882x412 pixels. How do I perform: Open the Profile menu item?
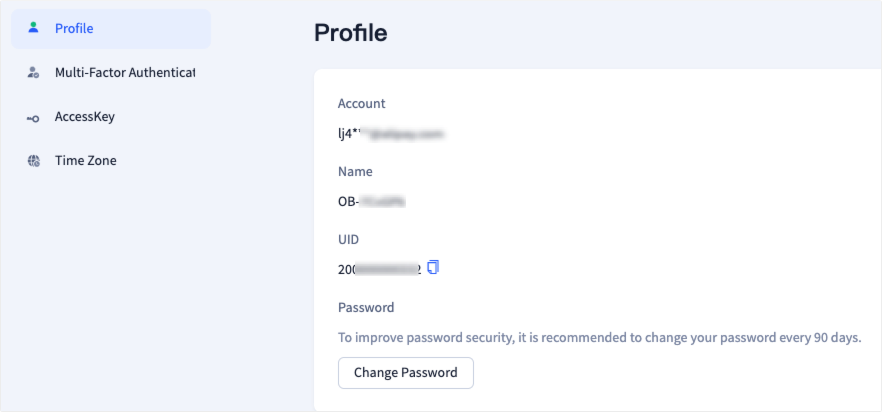(74, 28)
